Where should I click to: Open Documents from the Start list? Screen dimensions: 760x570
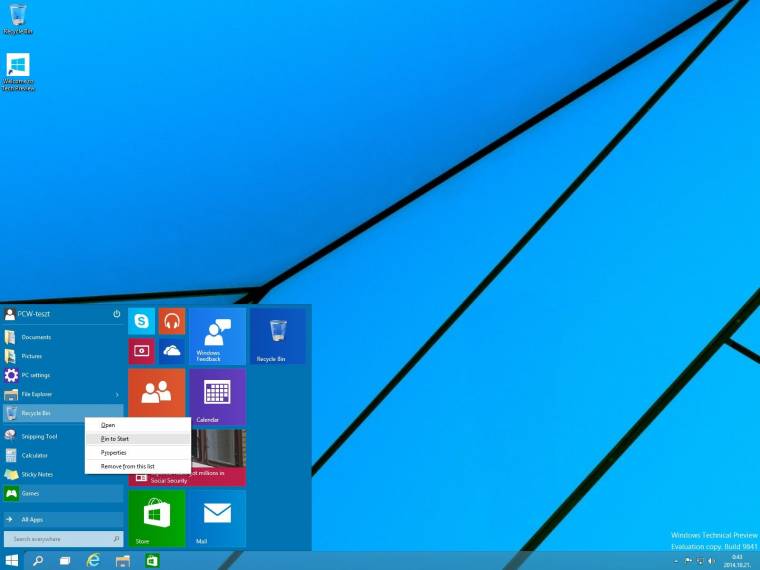(63, 337)
